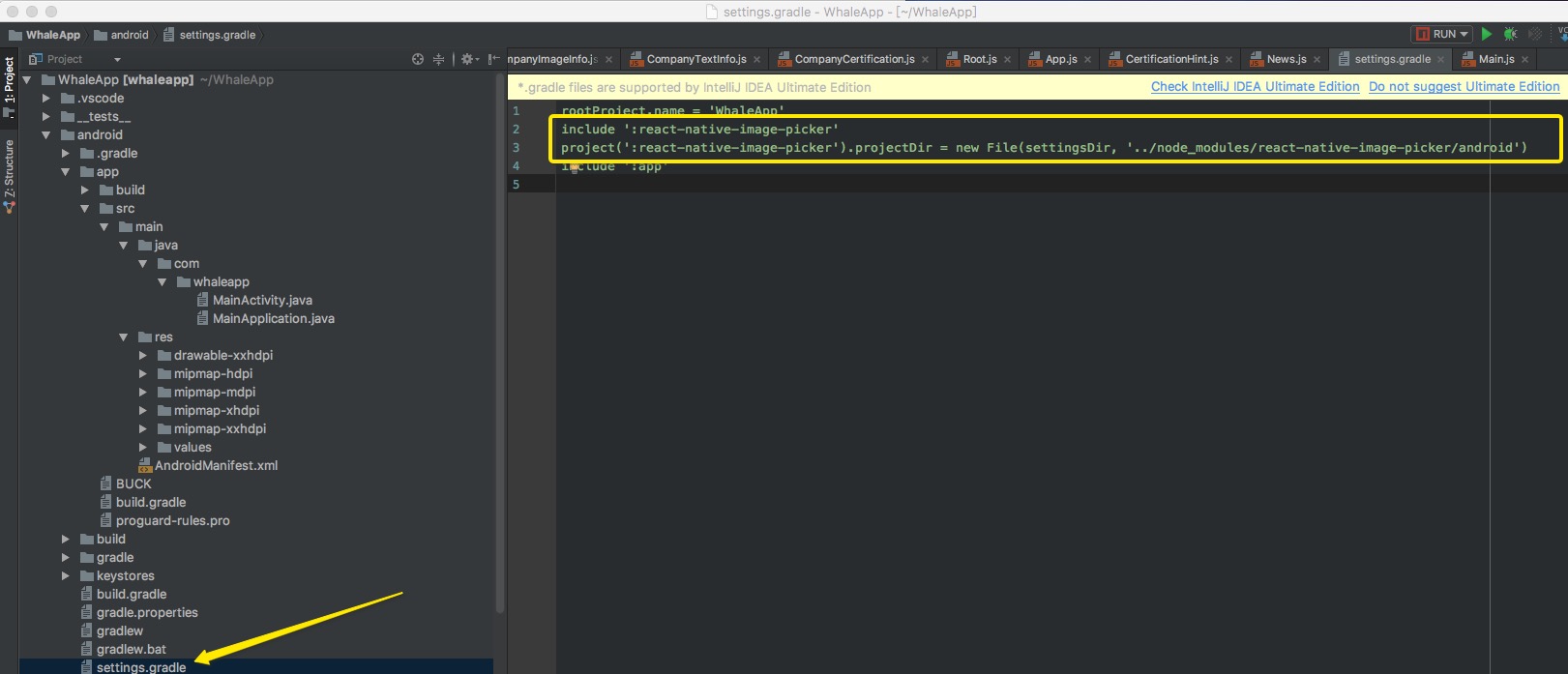Image resolution: width=1568 pixels, height=674 pixels.
Task: Expand the __tests__ folder
Action: coord(45,117)
